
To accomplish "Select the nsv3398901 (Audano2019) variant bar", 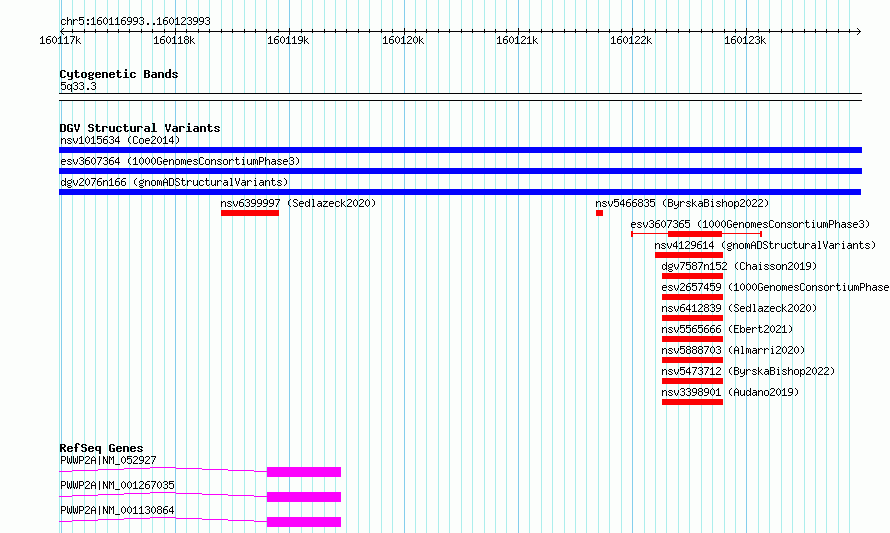I will (692, 402).
